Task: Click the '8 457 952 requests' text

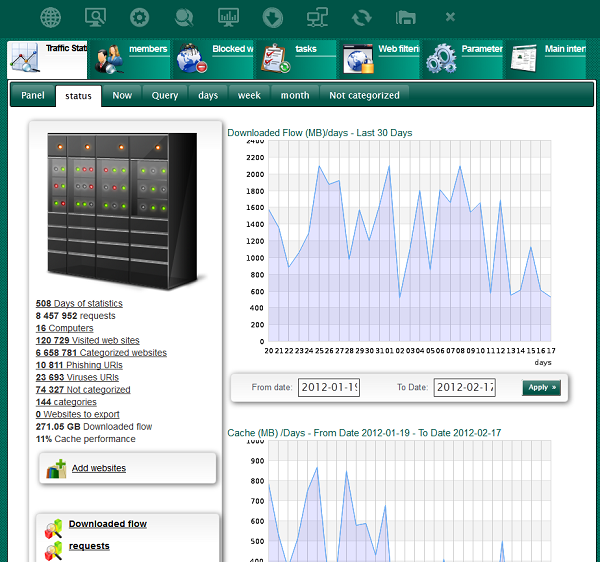Action: tap(75, 316)
